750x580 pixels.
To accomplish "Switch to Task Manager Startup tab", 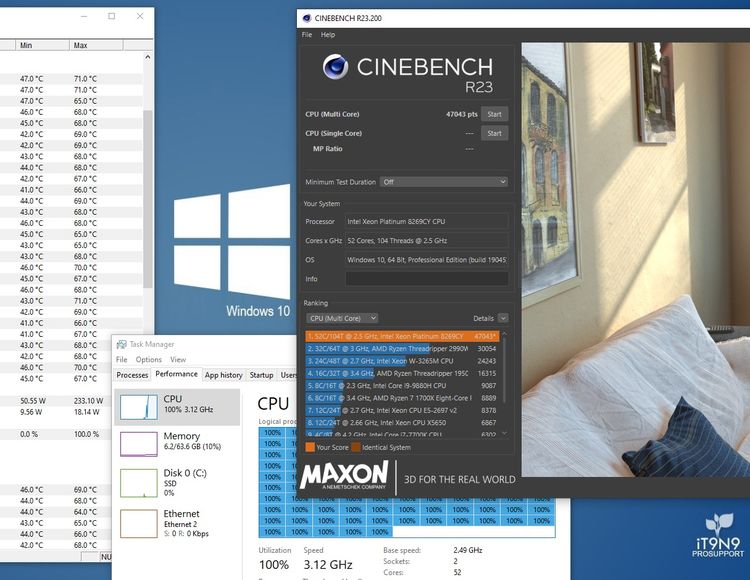I will click(x=261, y=375).
